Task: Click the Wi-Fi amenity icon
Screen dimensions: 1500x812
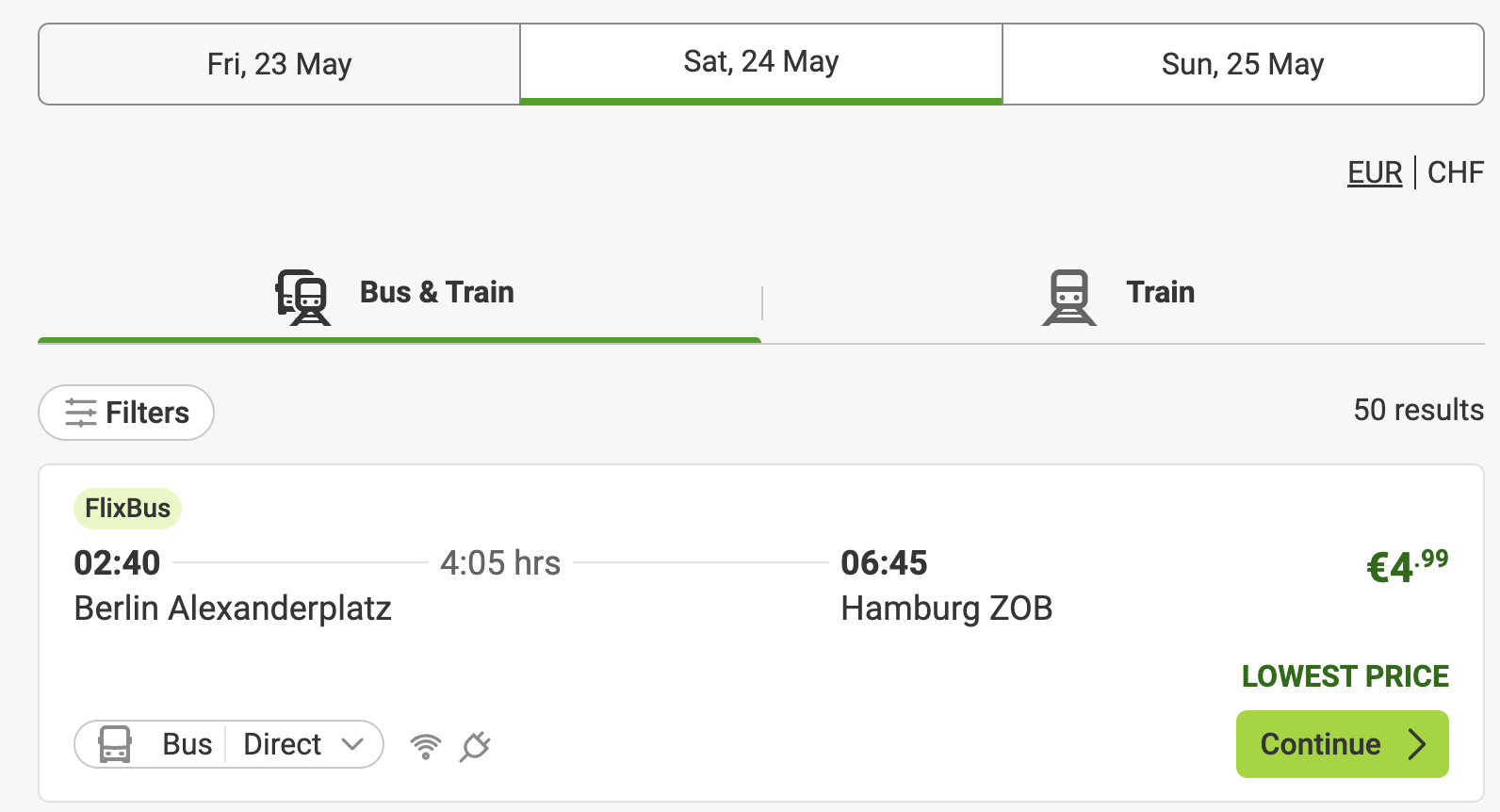Action: coord(426,746)
